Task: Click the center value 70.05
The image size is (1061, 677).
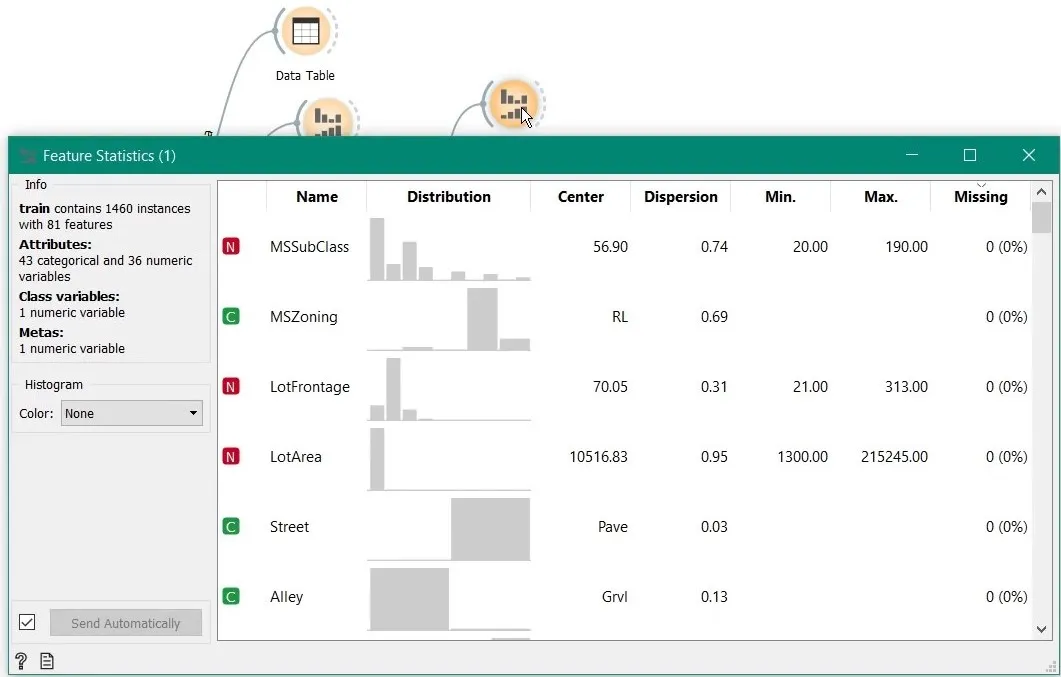Action: [x=610, y=387]
